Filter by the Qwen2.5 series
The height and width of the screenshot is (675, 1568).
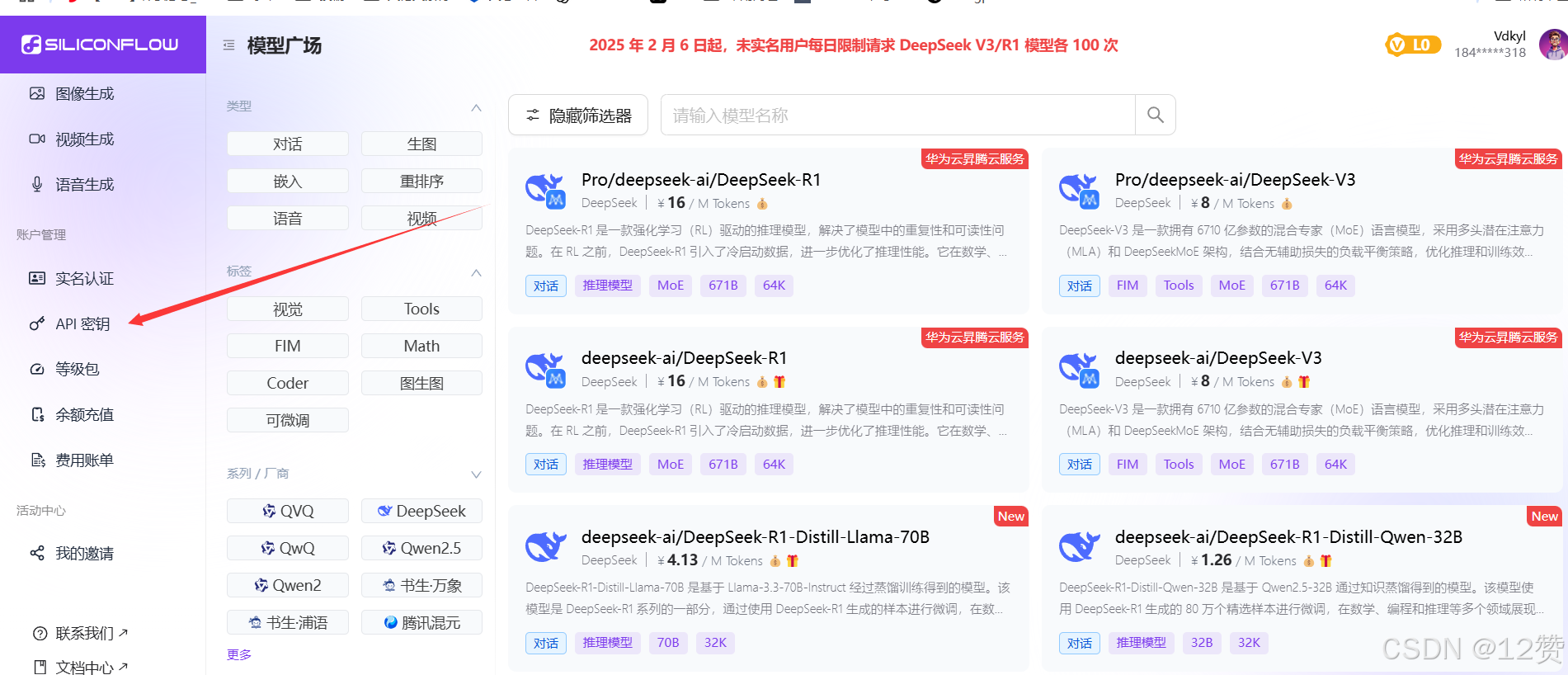pos(421,548)
